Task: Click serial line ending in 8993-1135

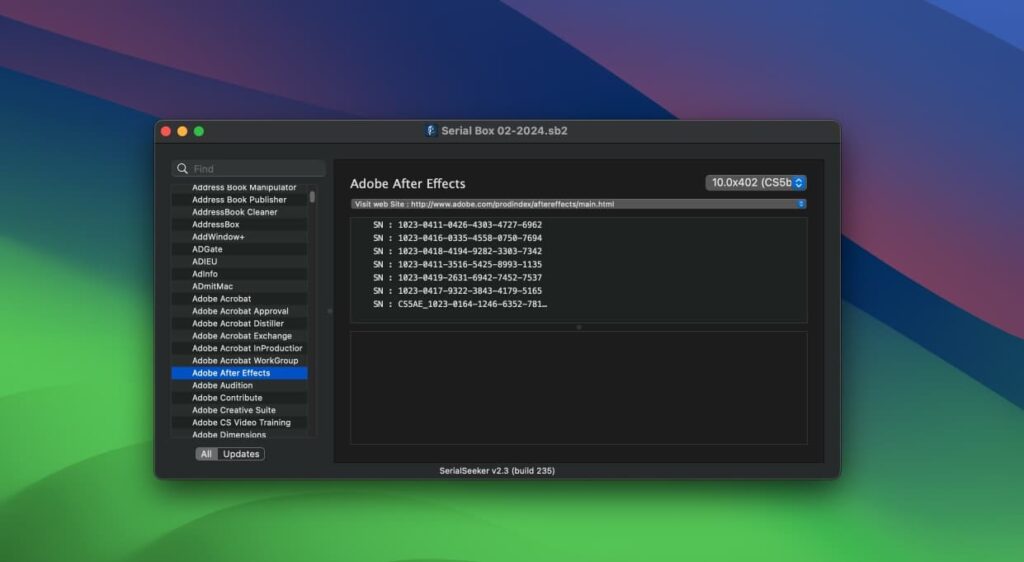Action: tap(457, 264)
